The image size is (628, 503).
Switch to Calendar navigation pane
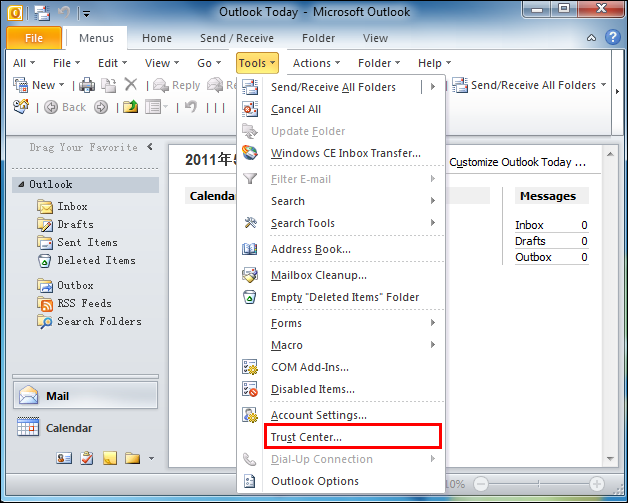click(85, 428)
